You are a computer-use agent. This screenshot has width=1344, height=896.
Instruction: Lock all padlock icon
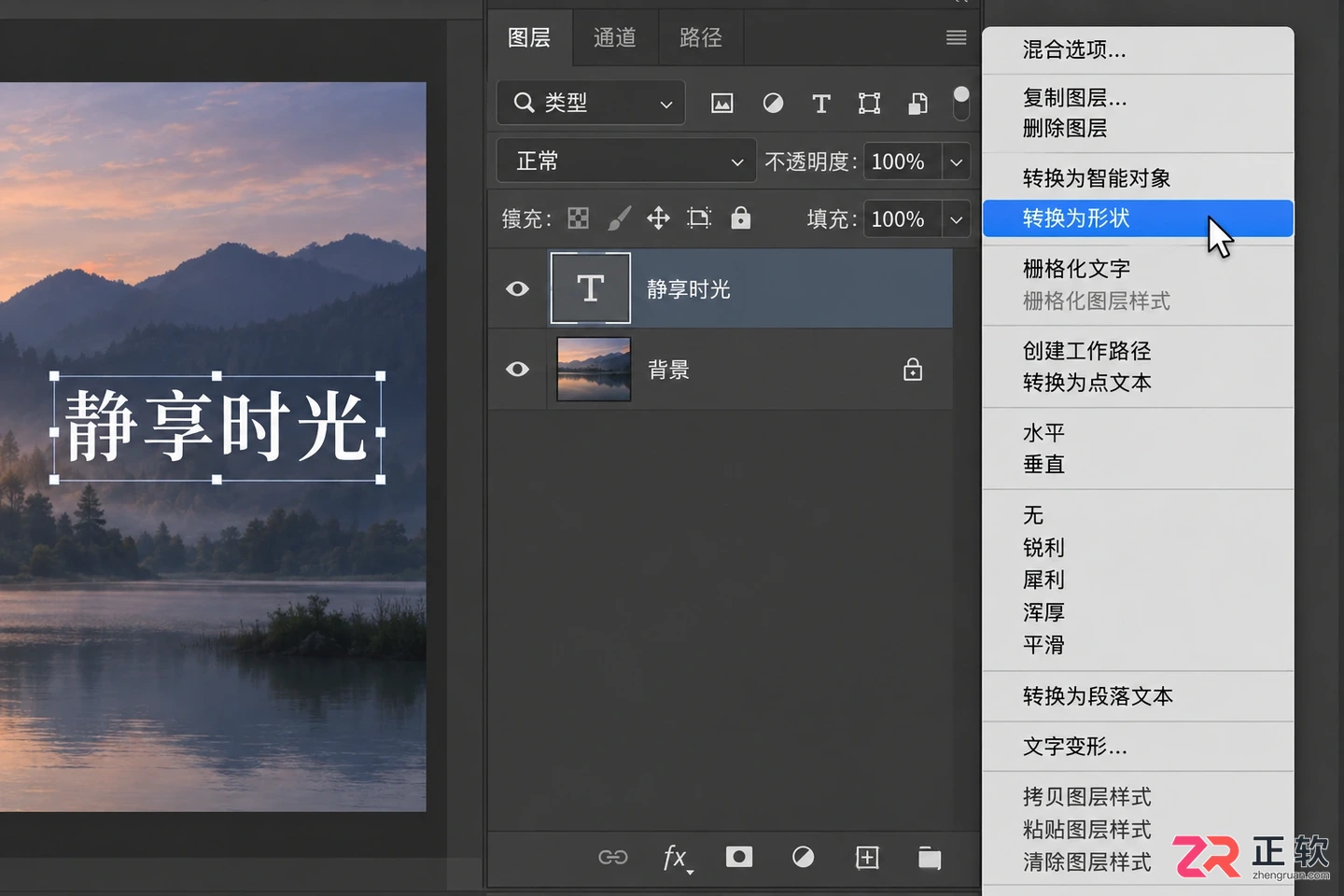[x=741, y=218]
